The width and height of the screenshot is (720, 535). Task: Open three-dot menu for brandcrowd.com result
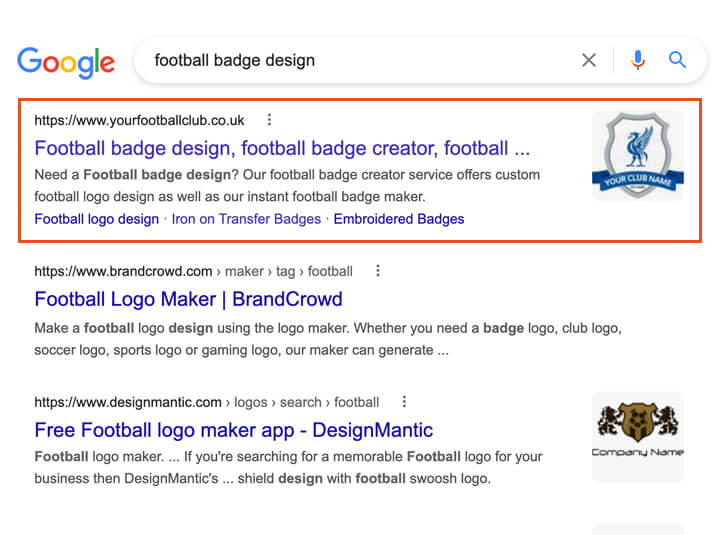(x=378, y=271)
